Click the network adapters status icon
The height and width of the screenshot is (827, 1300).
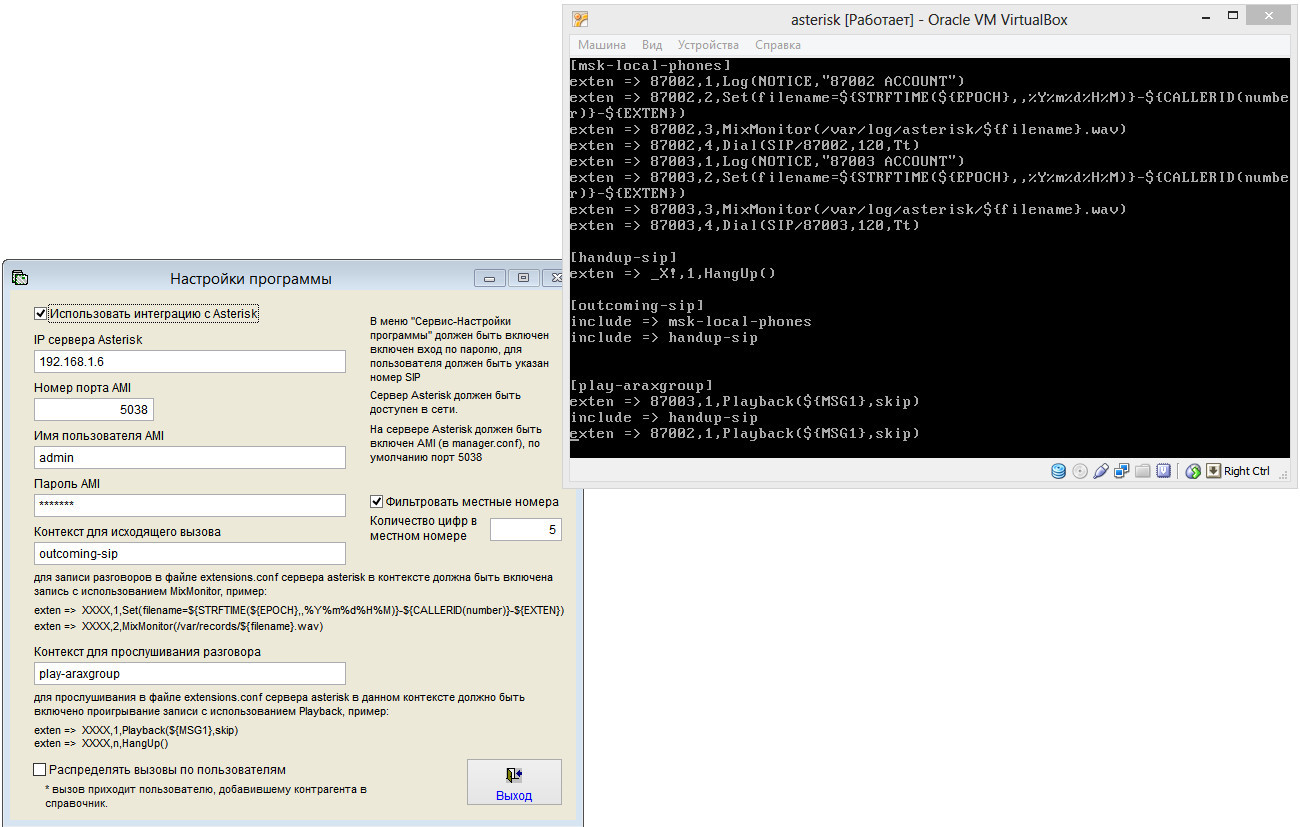click(x=1122, y=471)
